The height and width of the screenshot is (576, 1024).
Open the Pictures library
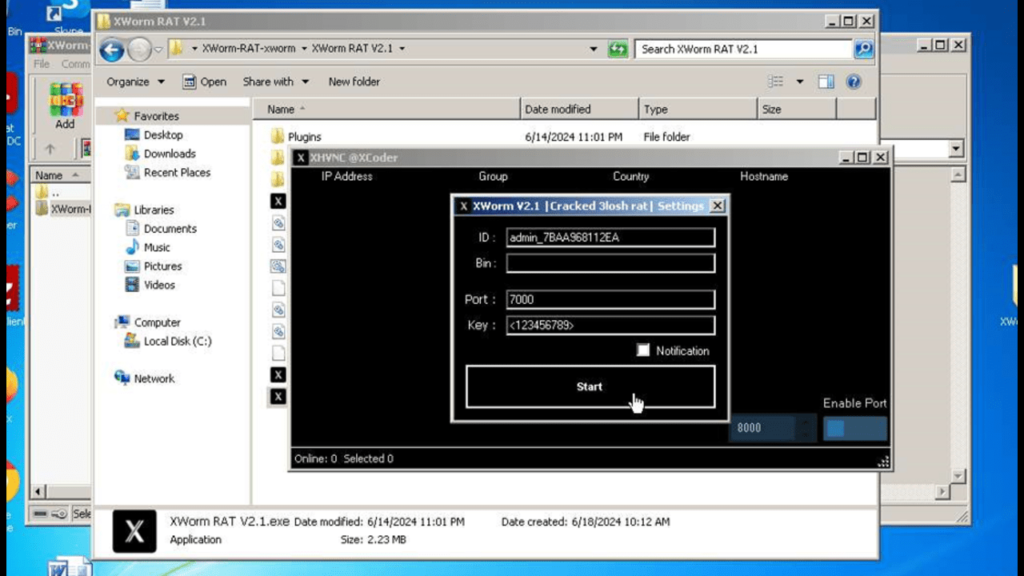(163, 266)
